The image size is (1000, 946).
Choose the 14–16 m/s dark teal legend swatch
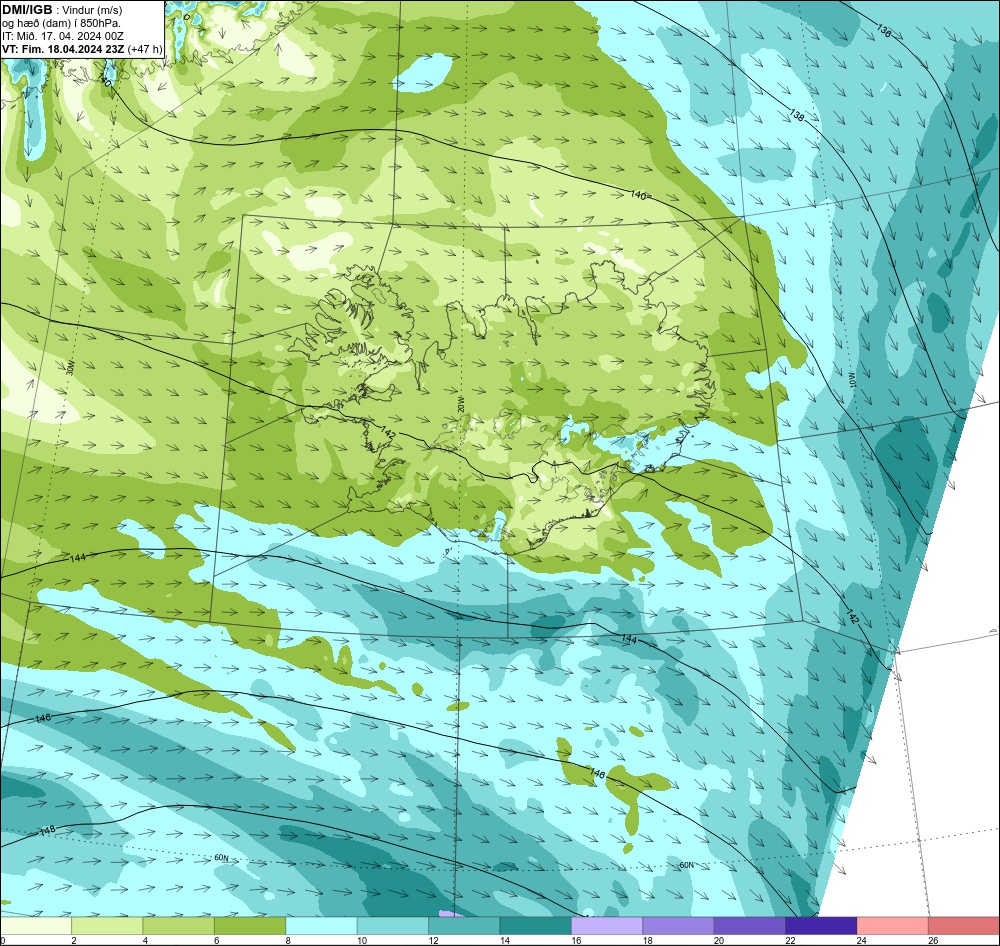[x=536, y=925]
